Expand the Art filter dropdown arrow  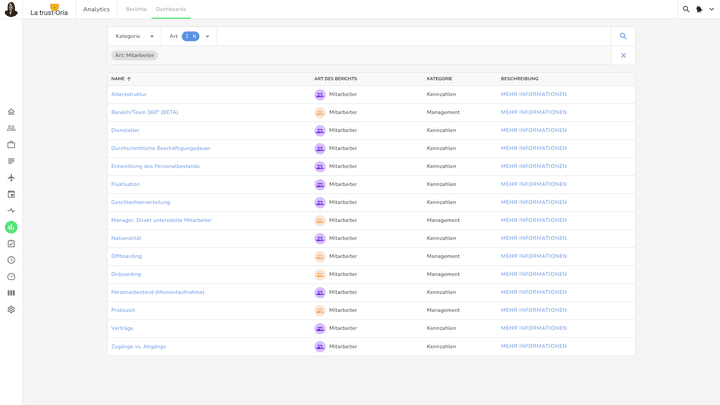click(208, 36)
